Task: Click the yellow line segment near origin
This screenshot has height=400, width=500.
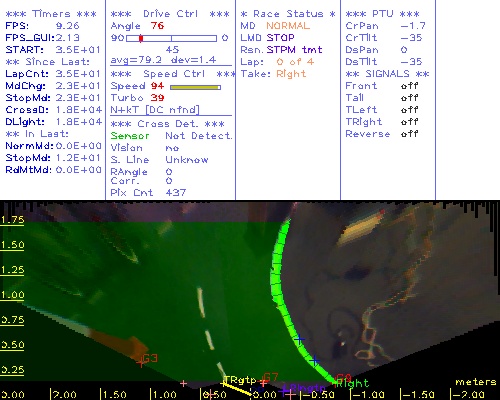Action: coord(237,389)
